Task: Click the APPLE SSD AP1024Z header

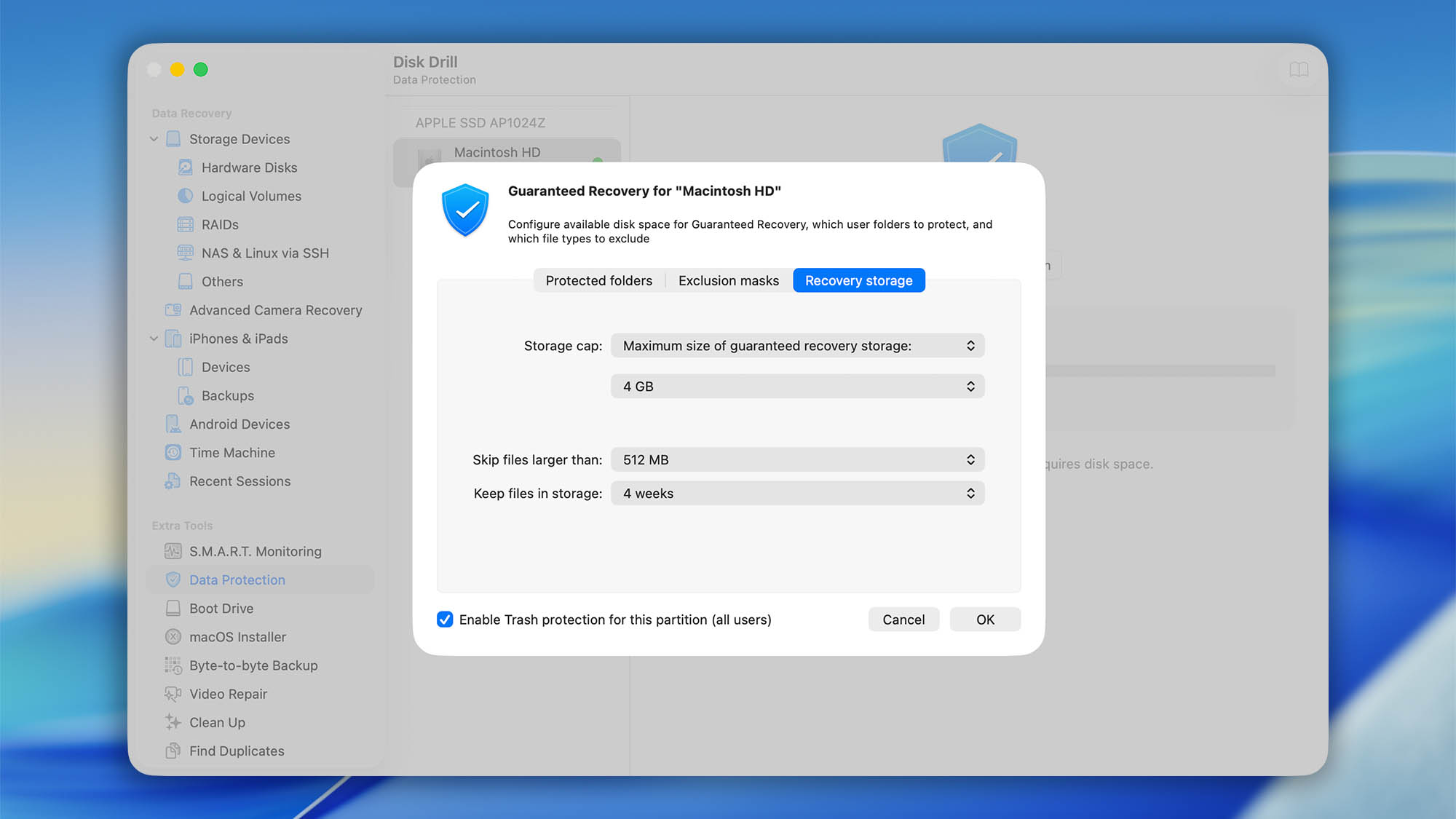Action: pos(480,123)
